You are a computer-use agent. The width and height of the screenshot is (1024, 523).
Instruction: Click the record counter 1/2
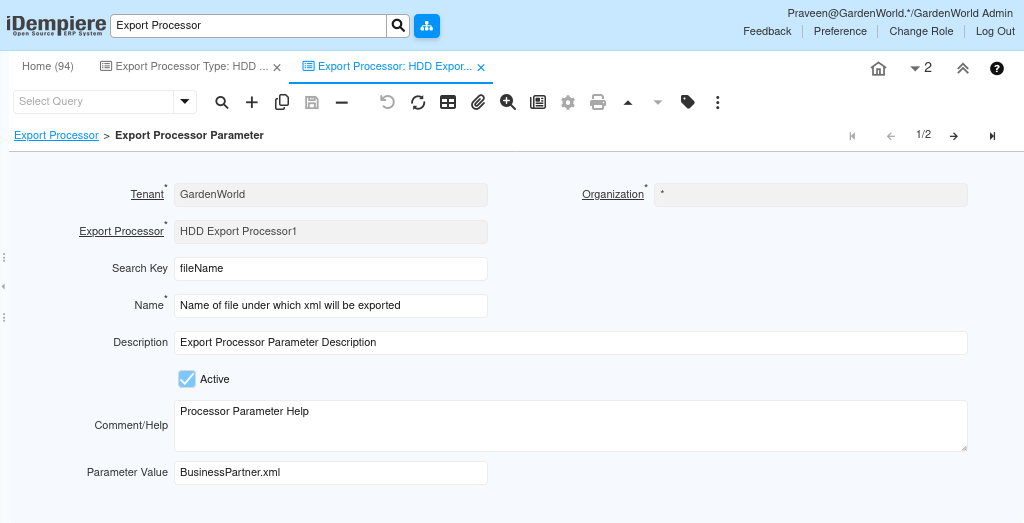pyautogui.click(x=923, y=135)
